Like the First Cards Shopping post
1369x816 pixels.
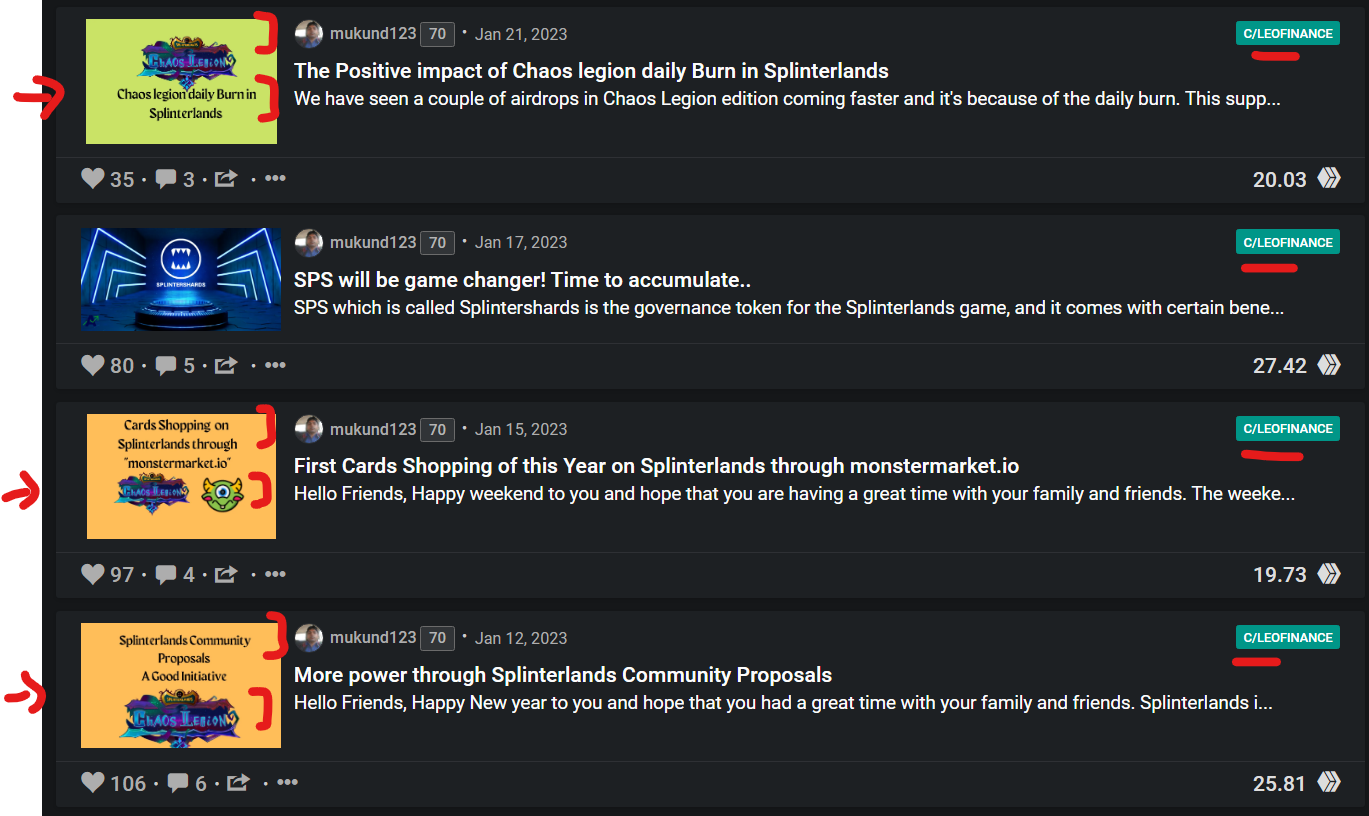click(93, 574)
